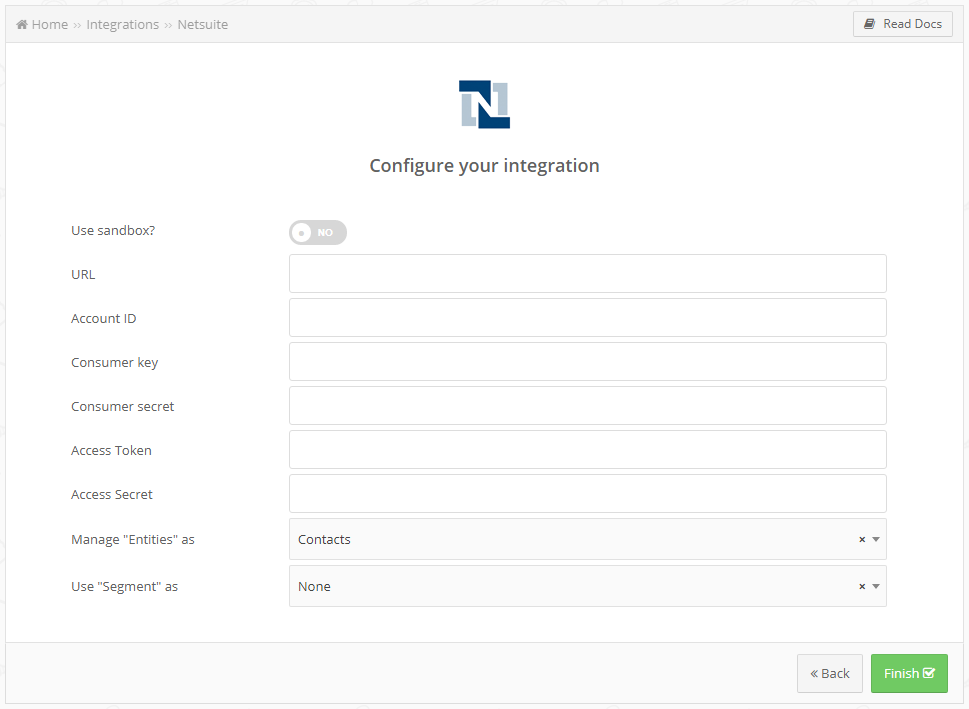Open the Read Docs button
Screen dimensions: 969x709
coord(903,24)
